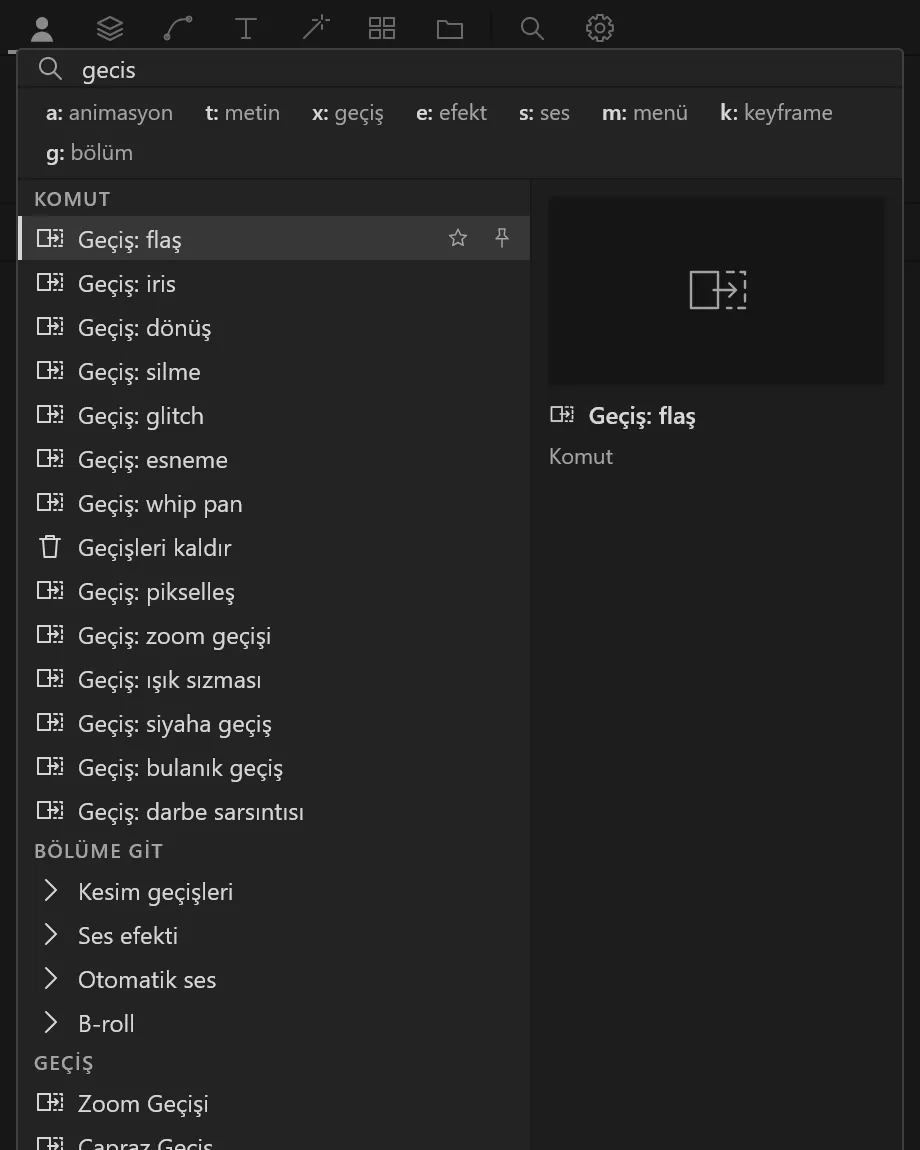Run the Geçiş: dönüş command
Viewport: 920px width, 1150px height.
(274, 327)
